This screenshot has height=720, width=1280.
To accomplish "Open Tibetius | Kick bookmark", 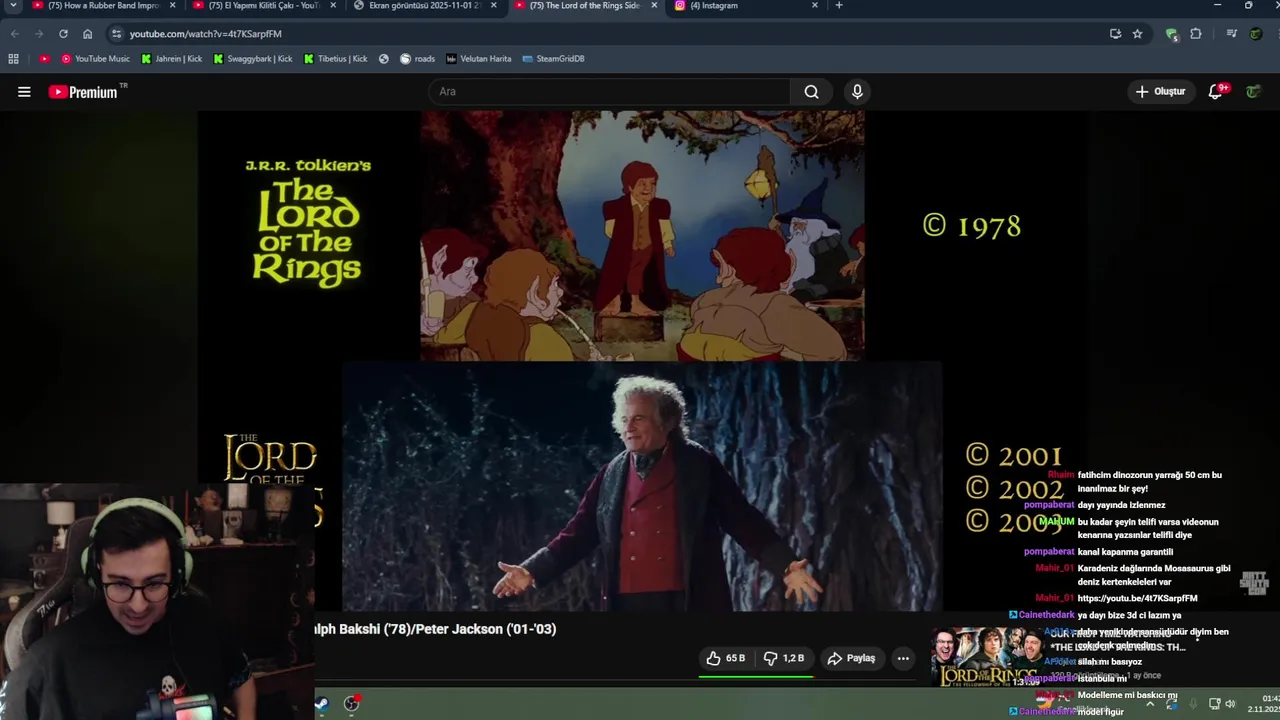I will (335, 59).
